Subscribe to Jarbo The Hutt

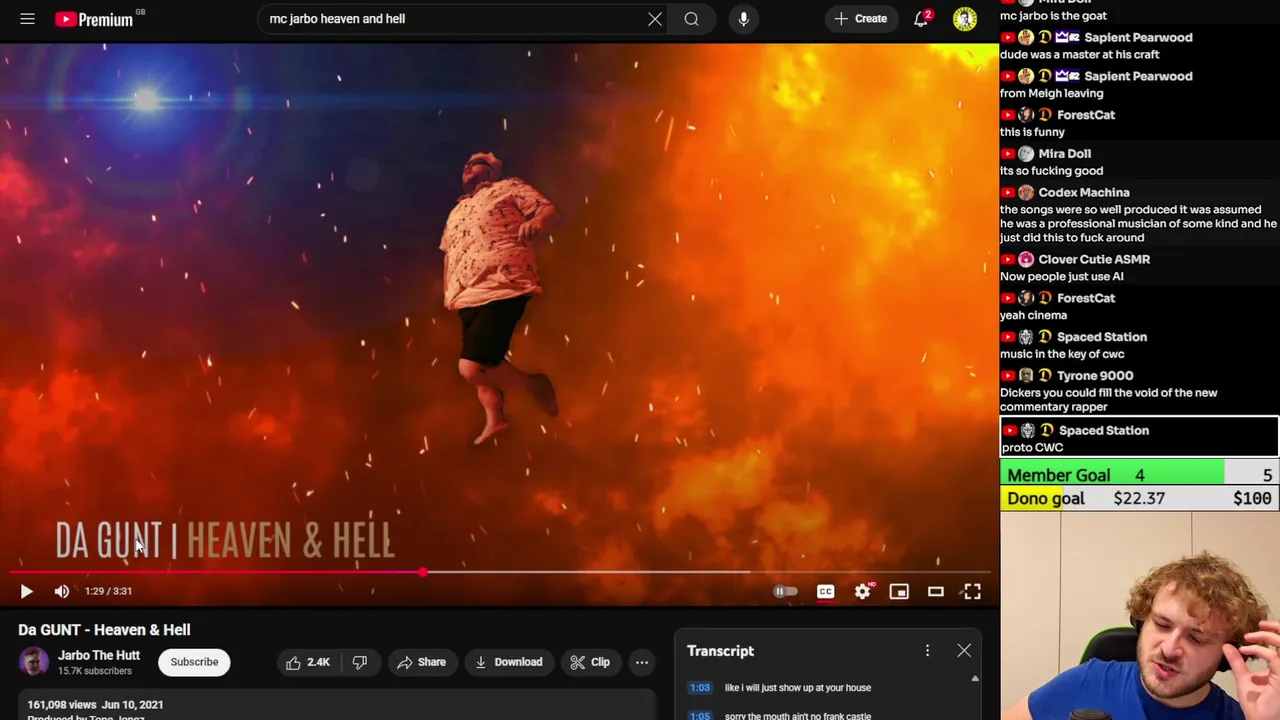[x=194, y=662]
